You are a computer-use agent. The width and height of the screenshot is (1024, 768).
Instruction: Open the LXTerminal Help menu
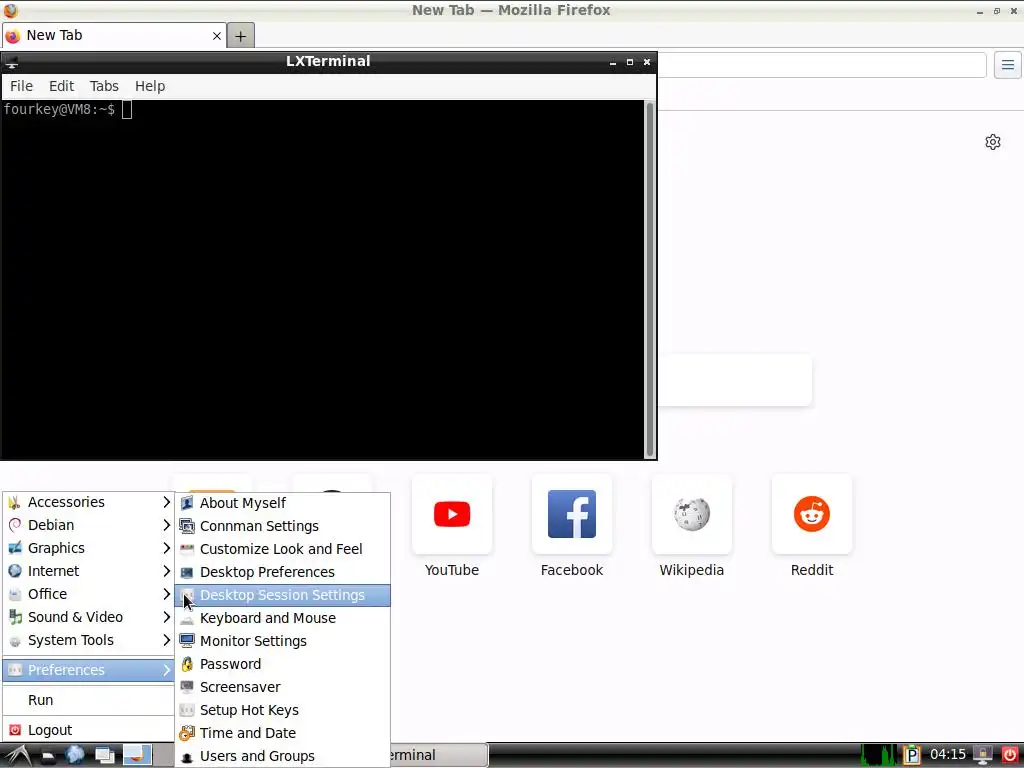(x=150, y=86)
